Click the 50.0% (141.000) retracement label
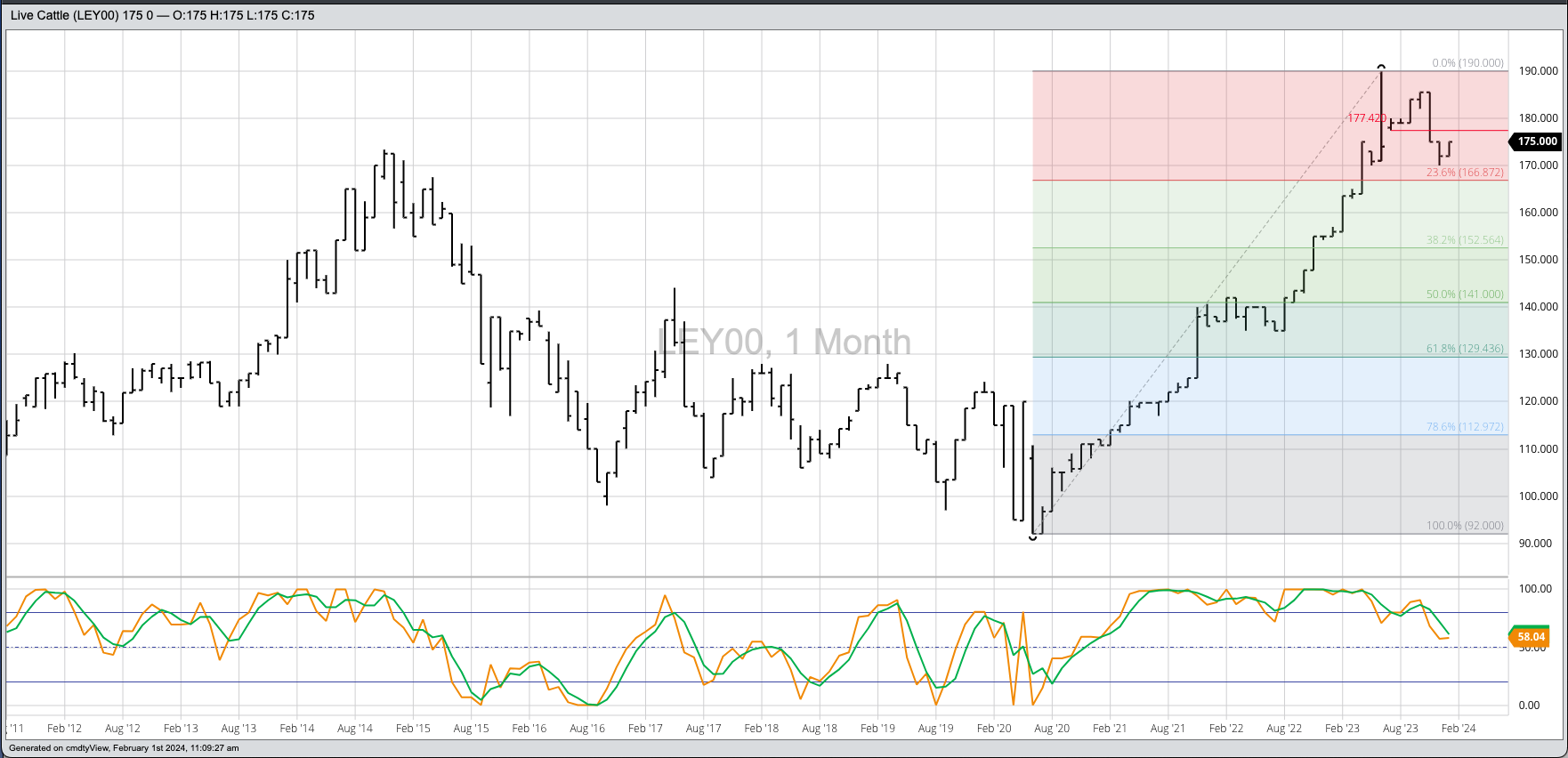Image resolution: width=1568 pixels, height=758 pixels. (1465, 294)
